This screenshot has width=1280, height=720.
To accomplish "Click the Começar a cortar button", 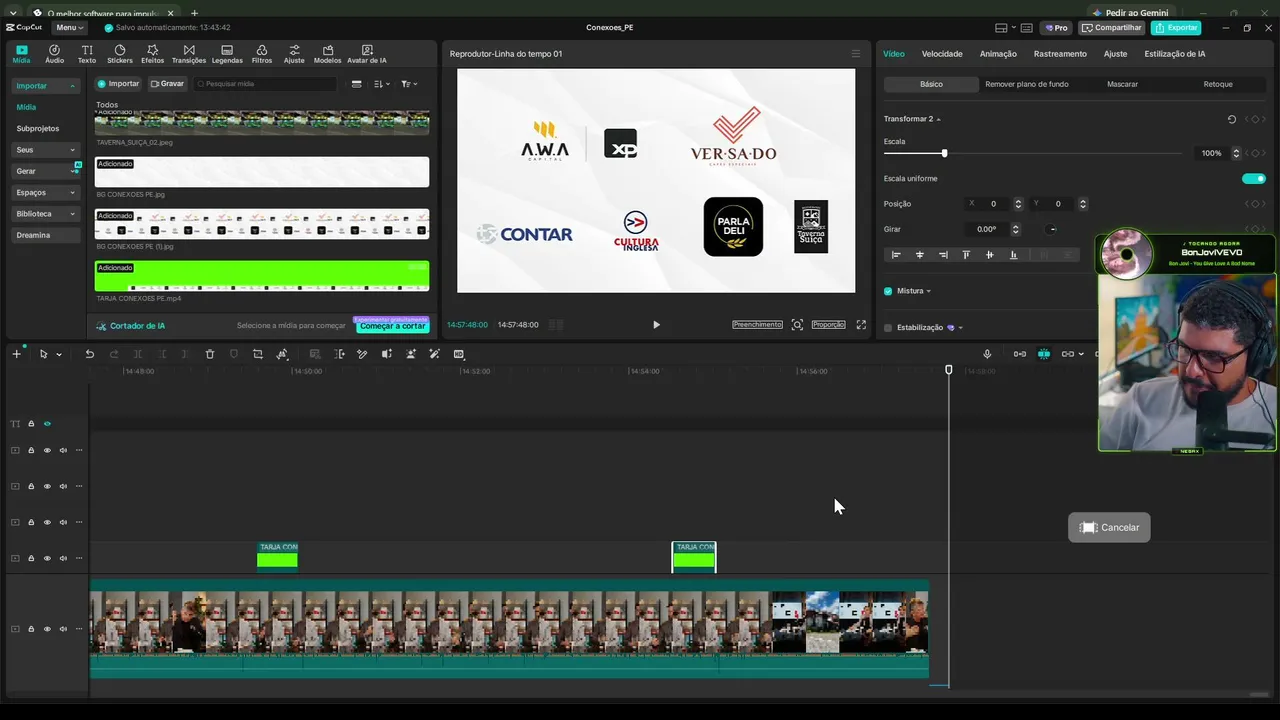I will click(392, 326).
